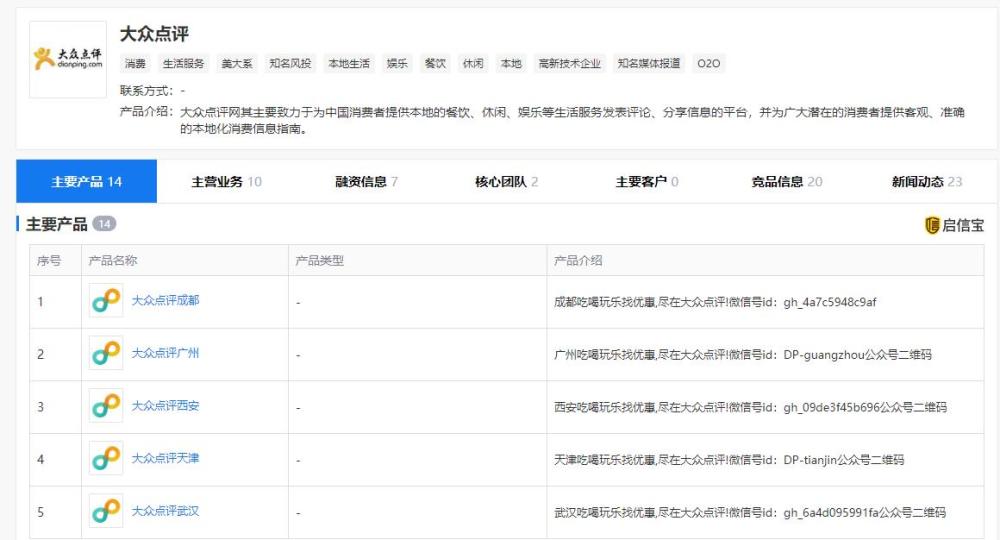
Task: Open the 大众点评广州 product link
Action: click(165, 353)
